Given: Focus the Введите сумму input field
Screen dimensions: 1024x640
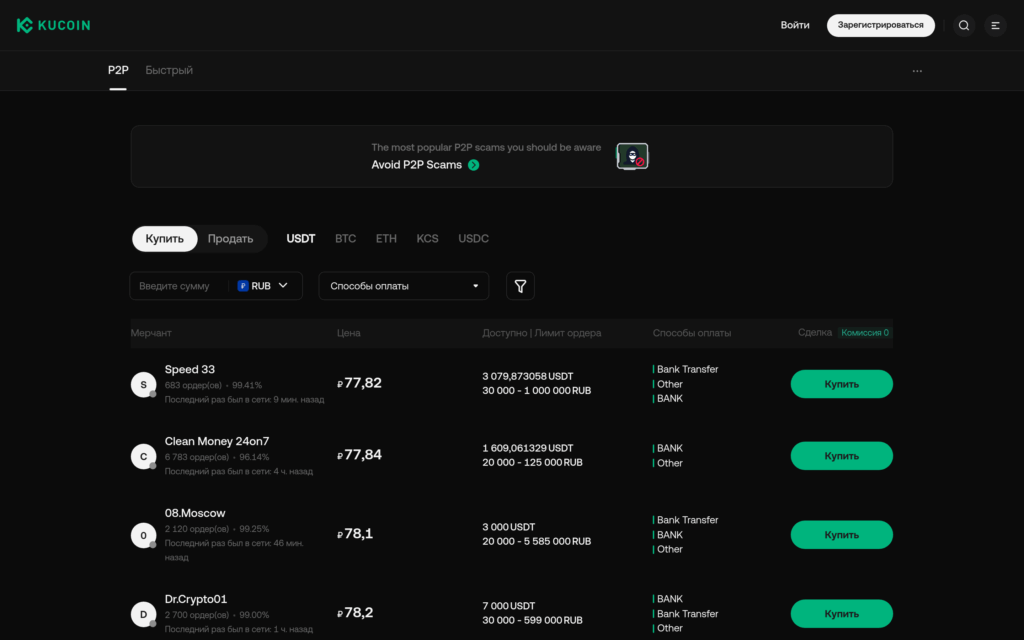Looking at the screenshot, I should click(x=180, y=286).
